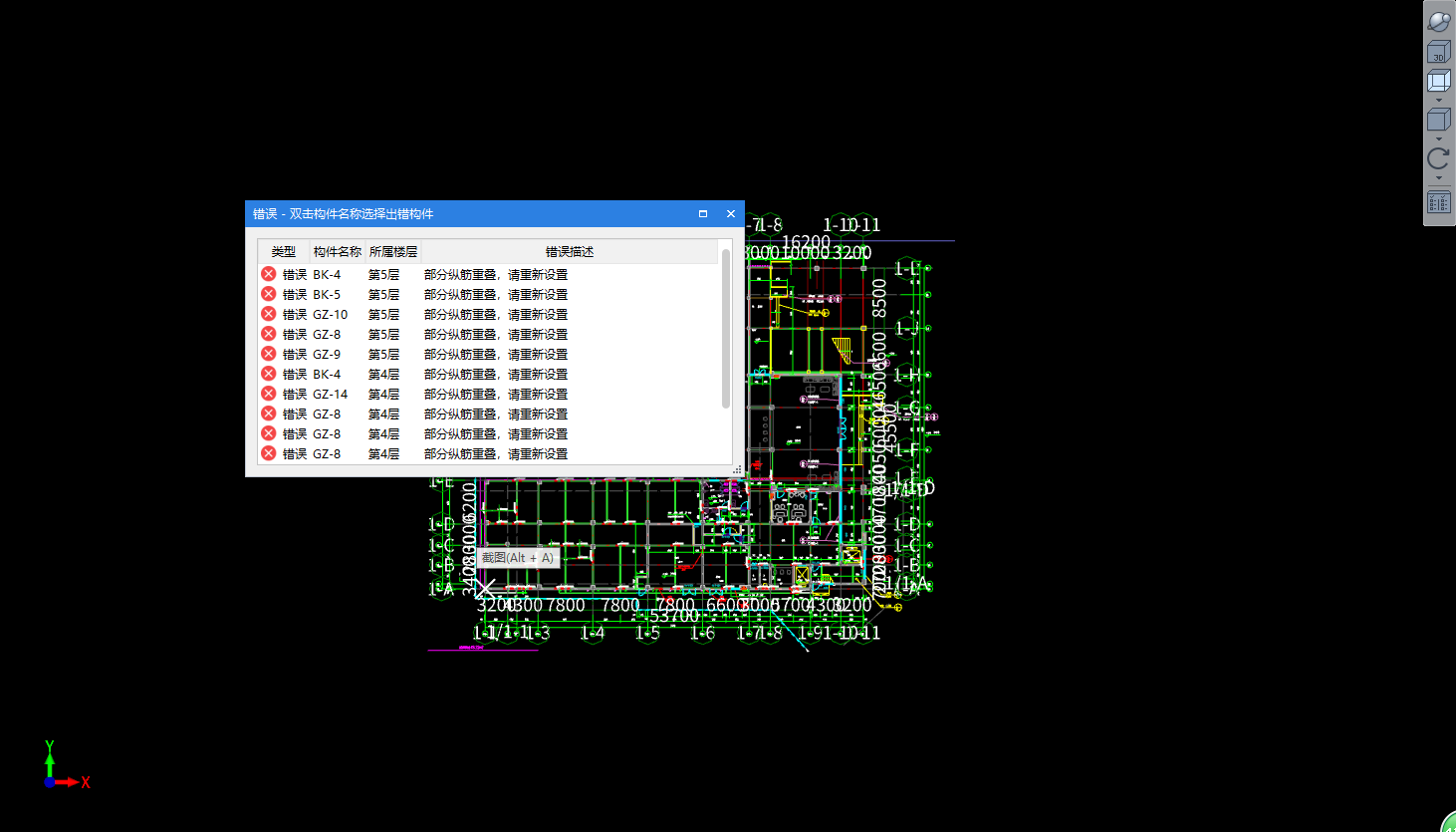Select component name BK-5

click(327, 294)
